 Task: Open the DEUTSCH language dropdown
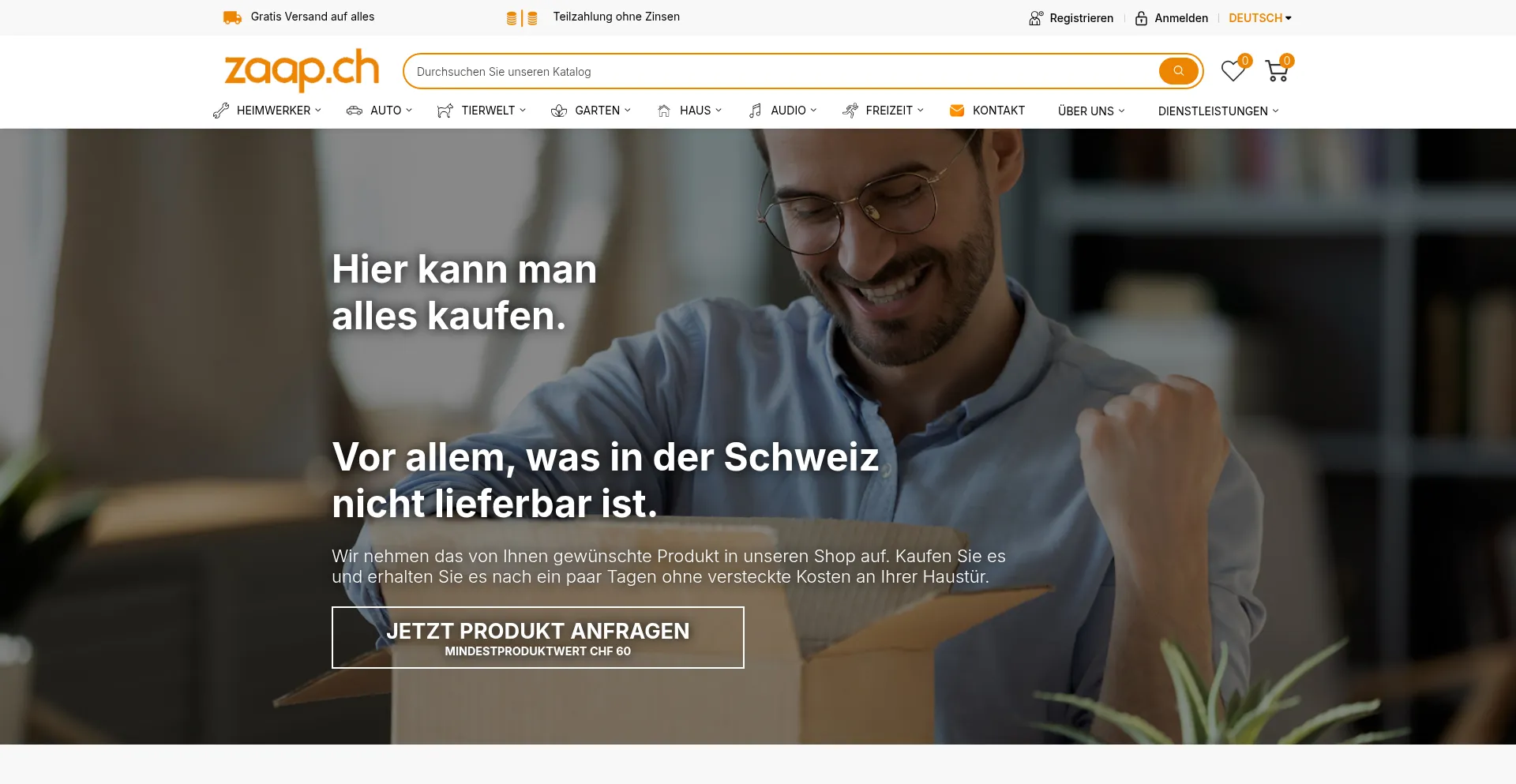pos(1259,18)
